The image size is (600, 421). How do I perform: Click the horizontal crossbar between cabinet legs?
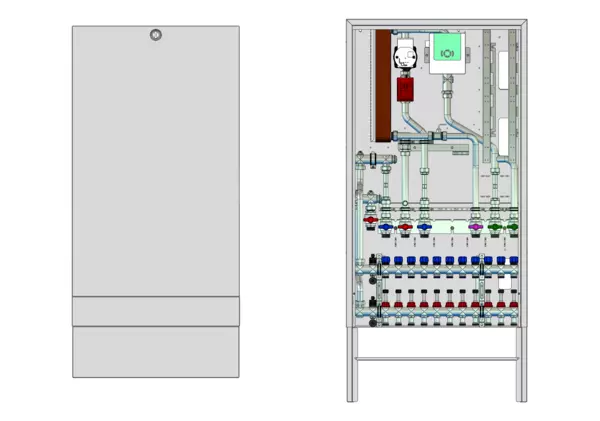point(436,360)
